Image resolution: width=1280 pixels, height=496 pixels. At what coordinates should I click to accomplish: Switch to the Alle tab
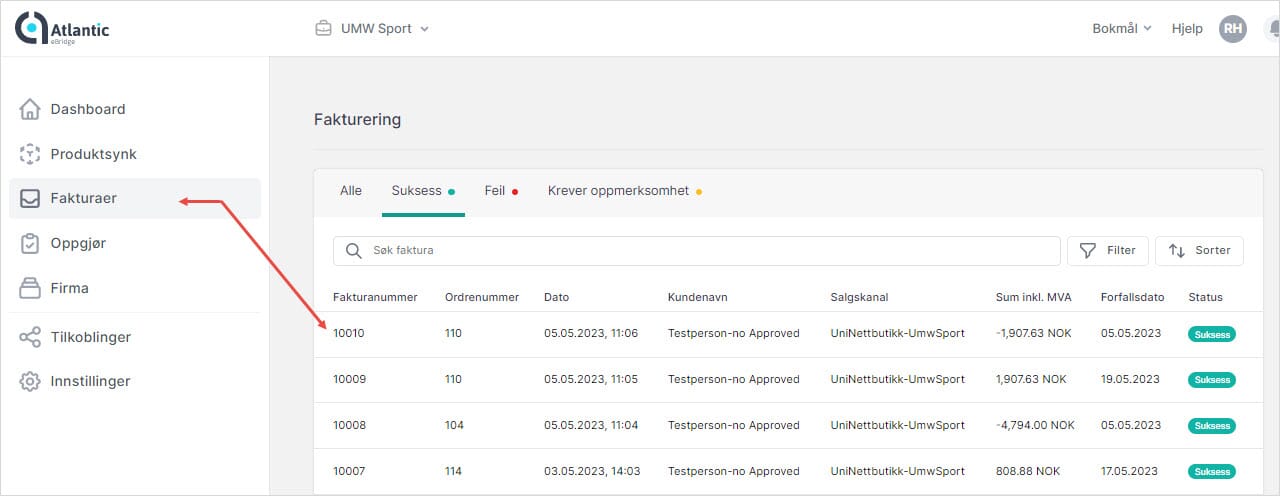pos(351,191)
